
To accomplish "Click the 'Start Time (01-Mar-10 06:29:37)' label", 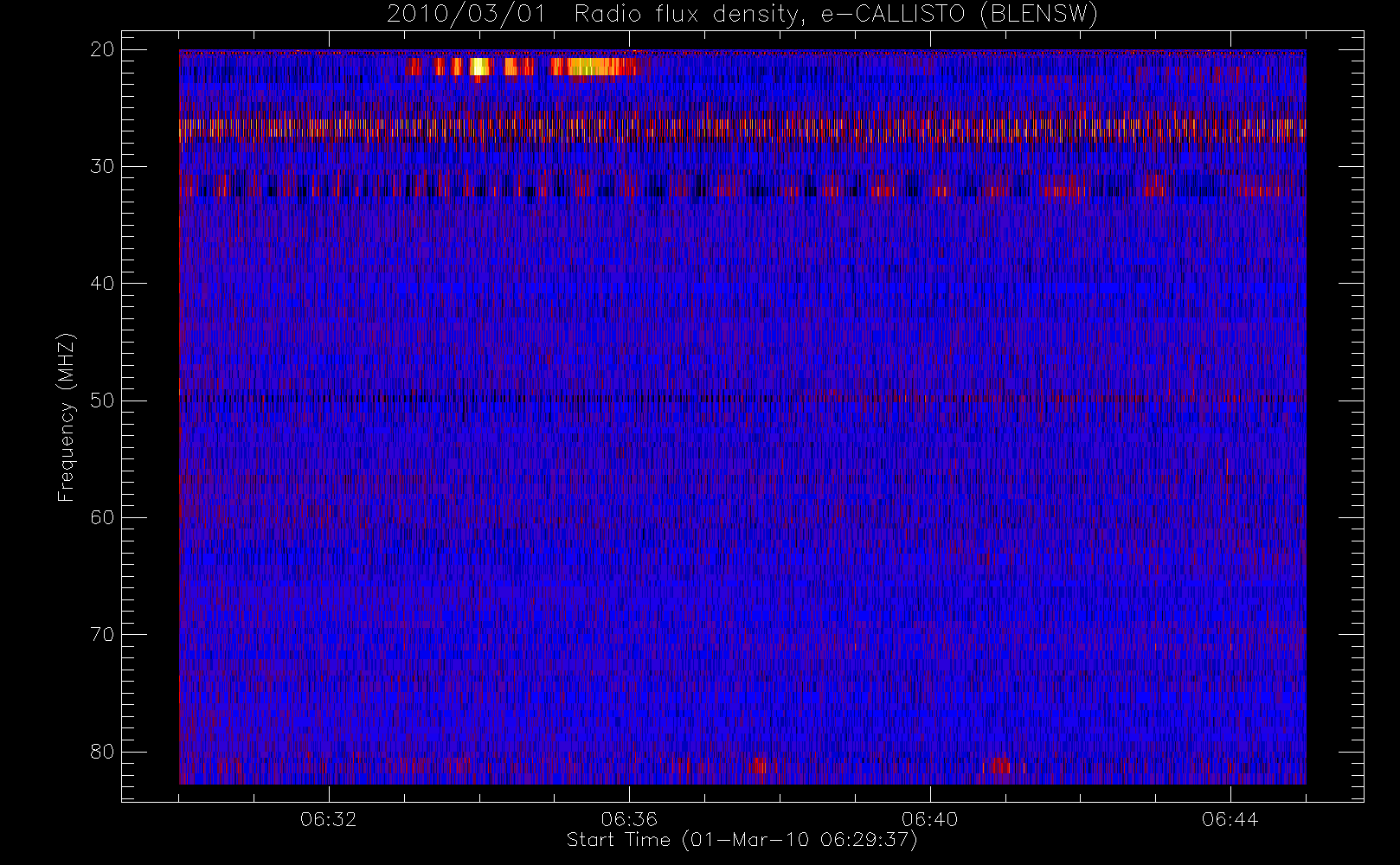I will click(742, 840).
